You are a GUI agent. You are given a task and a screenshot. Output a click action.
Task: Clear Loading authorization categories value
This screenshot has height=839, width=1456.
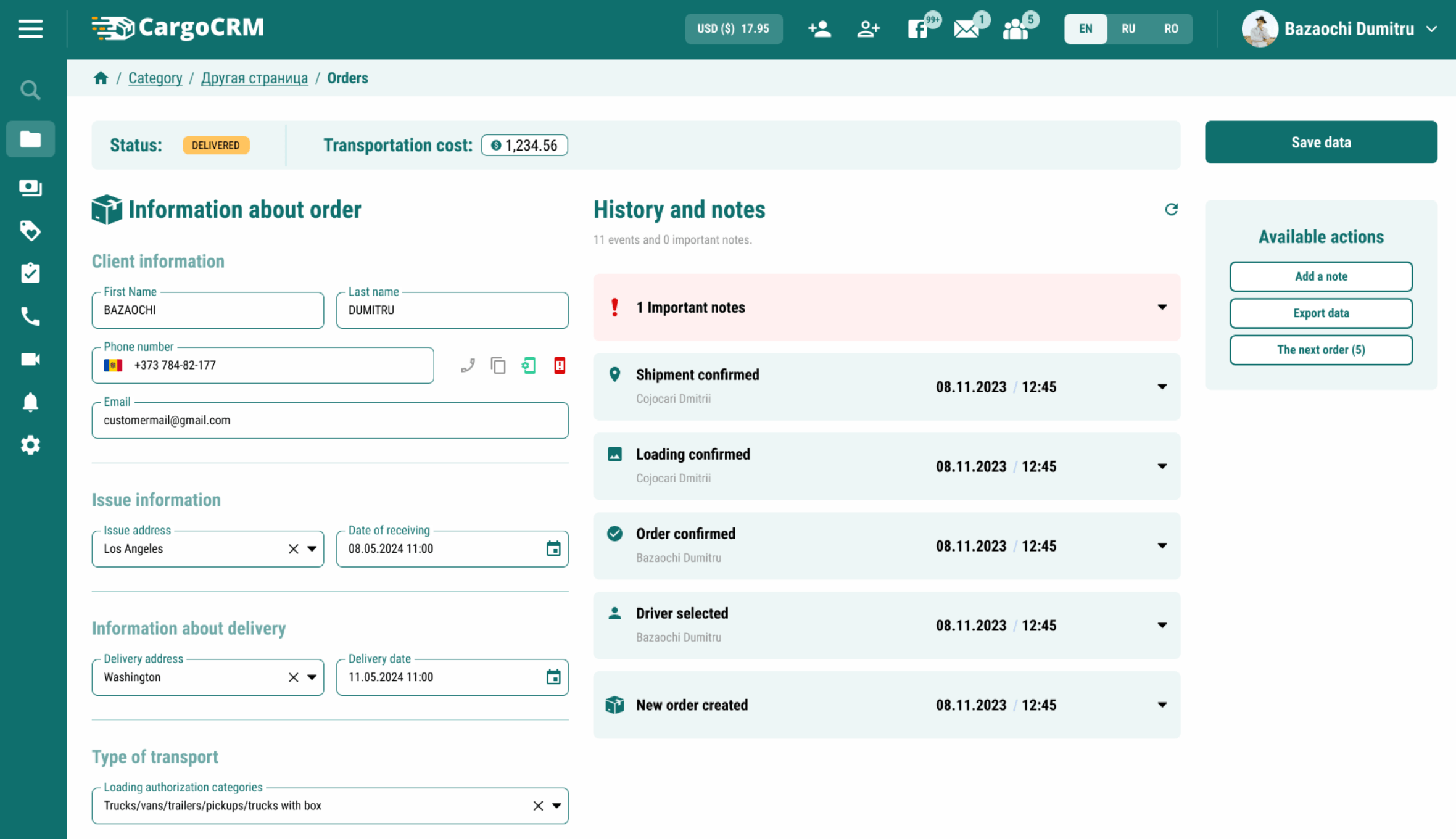coord(538,806)
